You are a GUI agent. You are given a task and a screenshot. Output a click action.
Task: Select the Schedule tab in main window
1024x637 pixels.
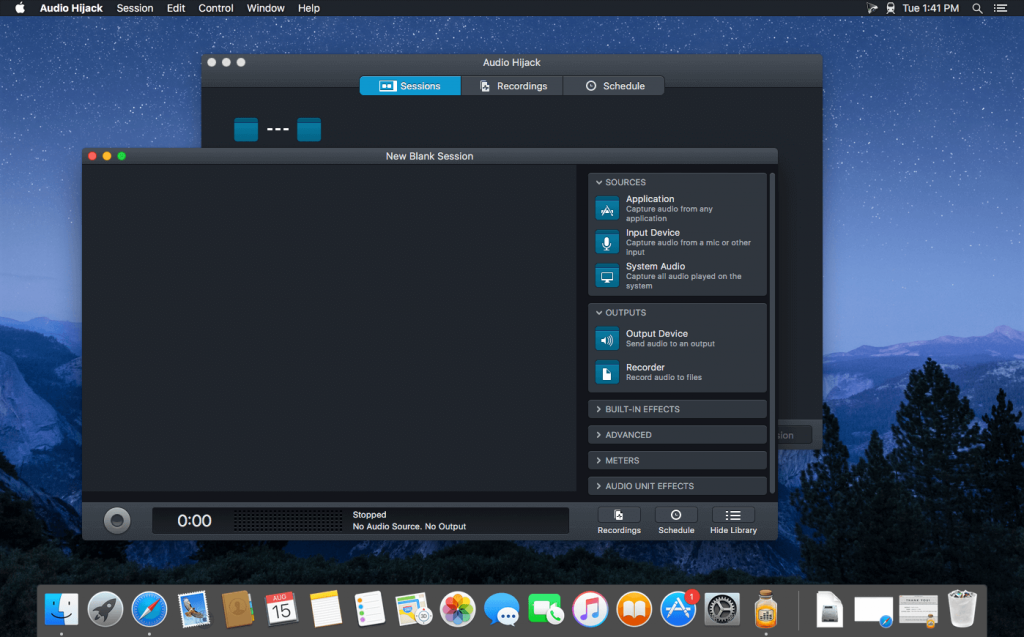tap(613, 85)
